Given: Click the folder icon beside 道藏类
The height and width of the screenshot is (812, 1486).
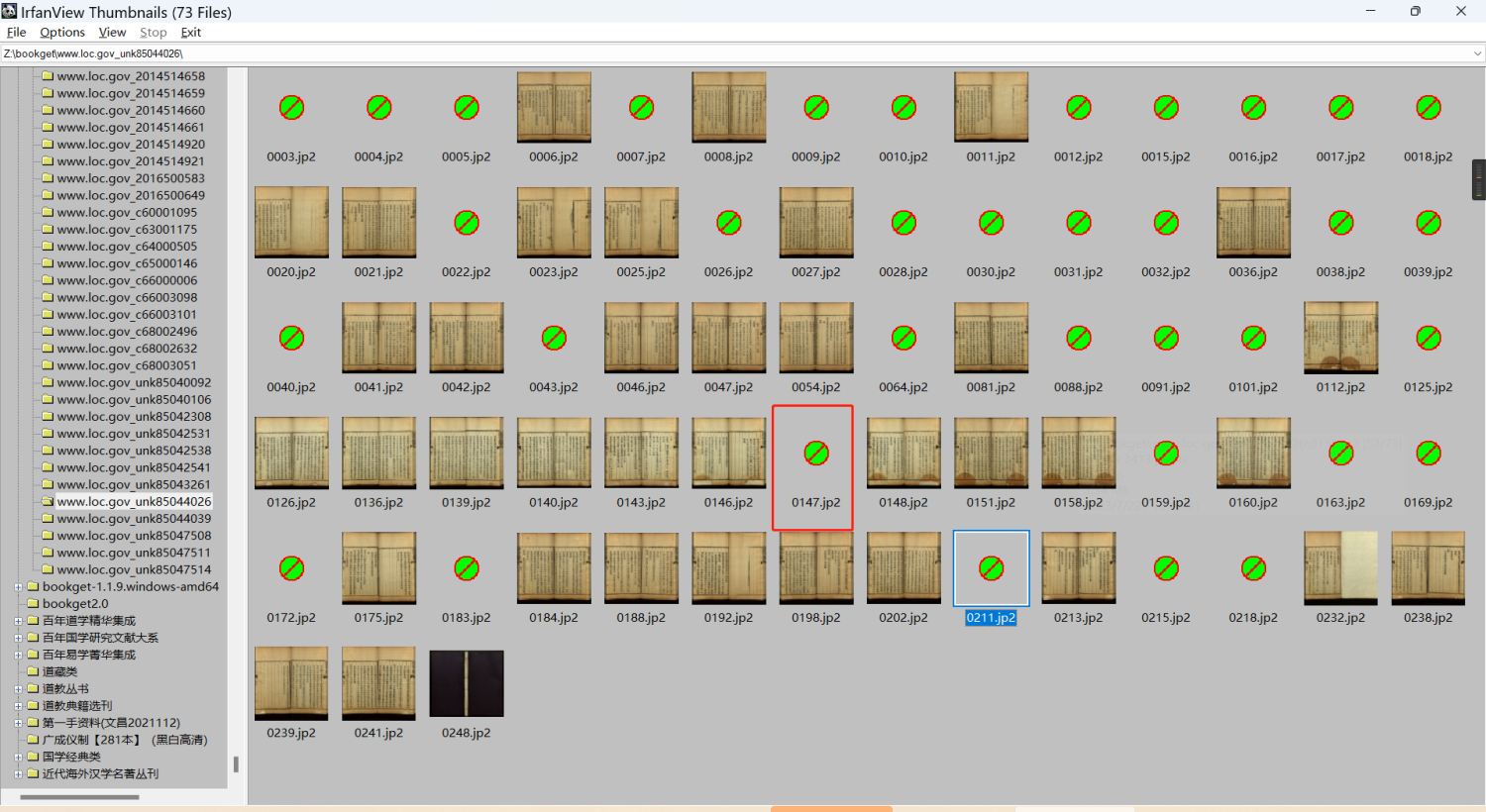Looking at the screenshot, I should [x=33, y=672].
